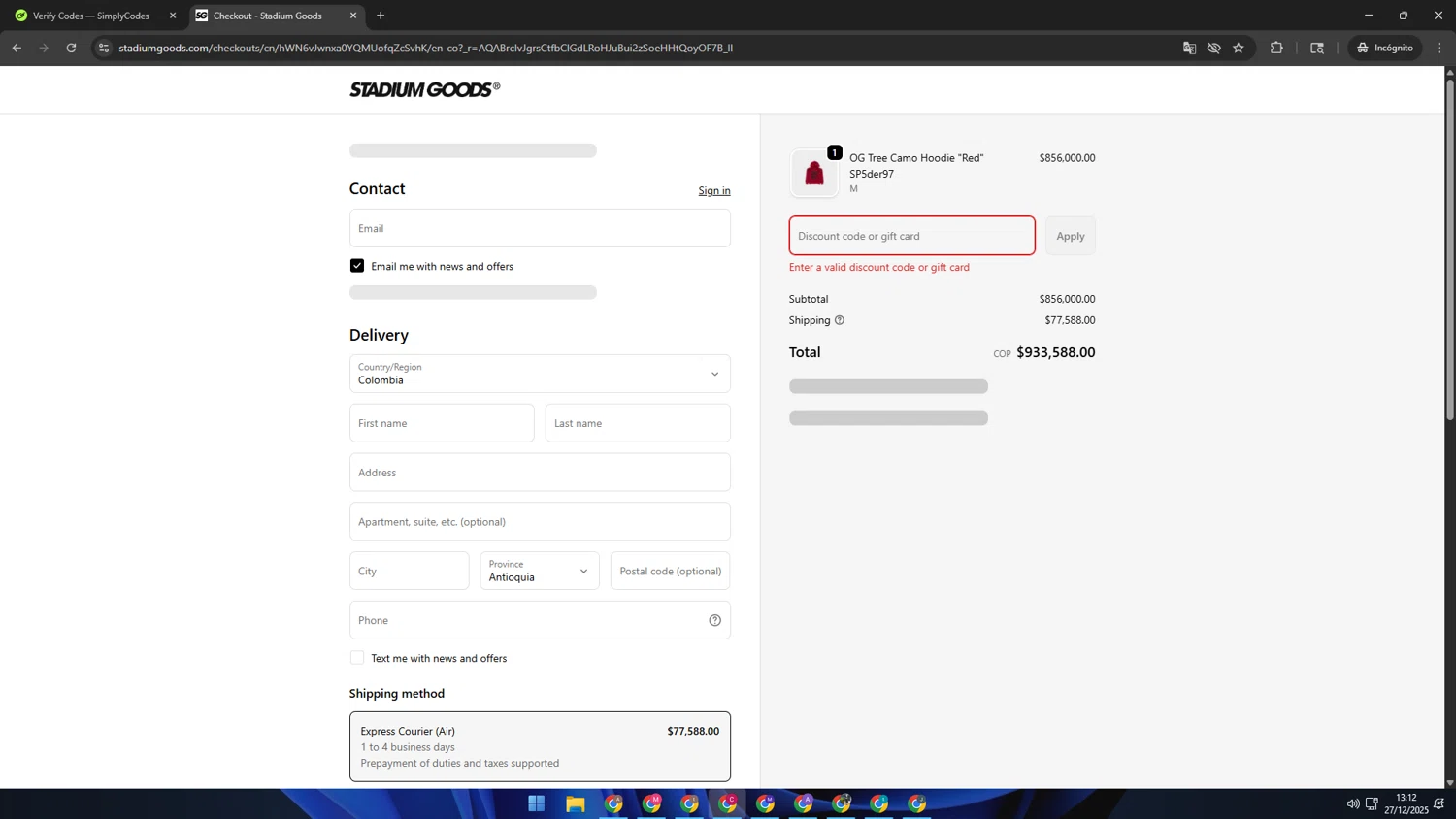
Task: Show phone help question mark icon
Action: coord(715,620)
